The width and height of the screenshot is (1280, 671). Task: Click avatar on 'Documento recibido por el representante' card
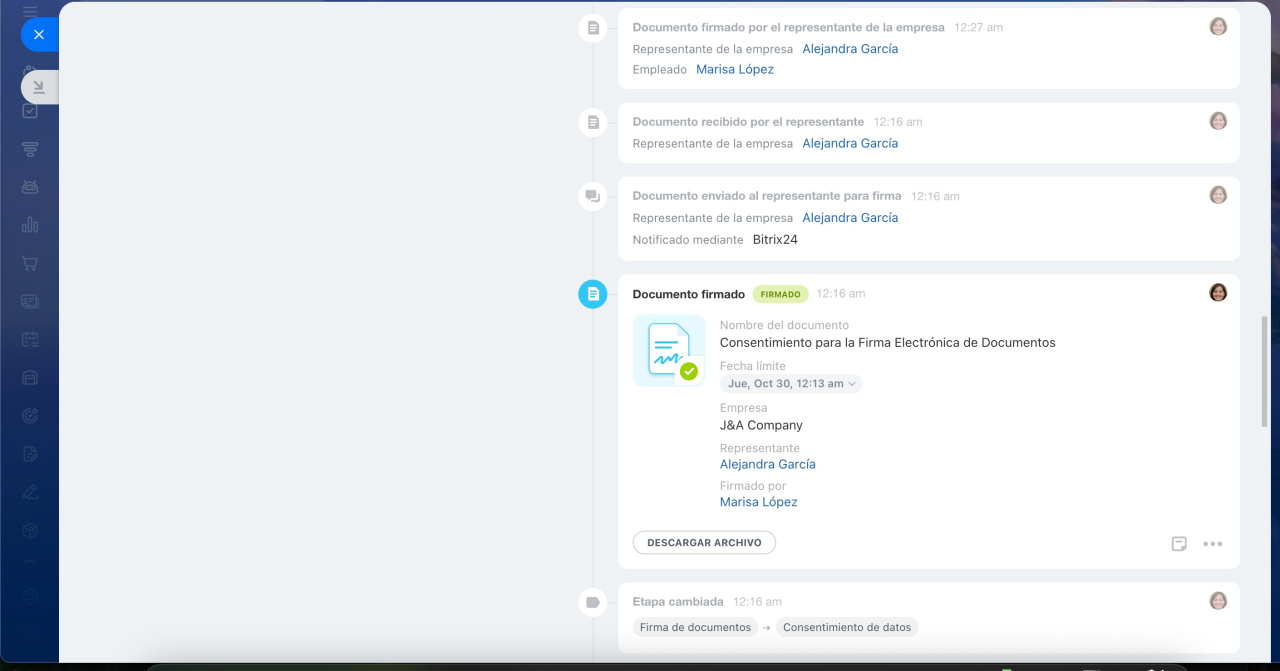pos(1218,121)
